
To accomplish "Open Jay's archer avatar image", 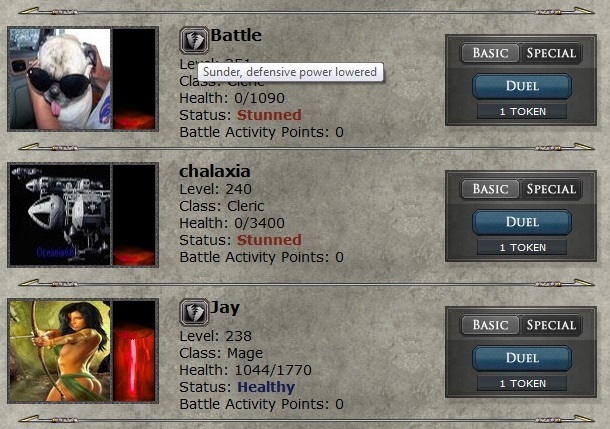I will tap(60, 351).
